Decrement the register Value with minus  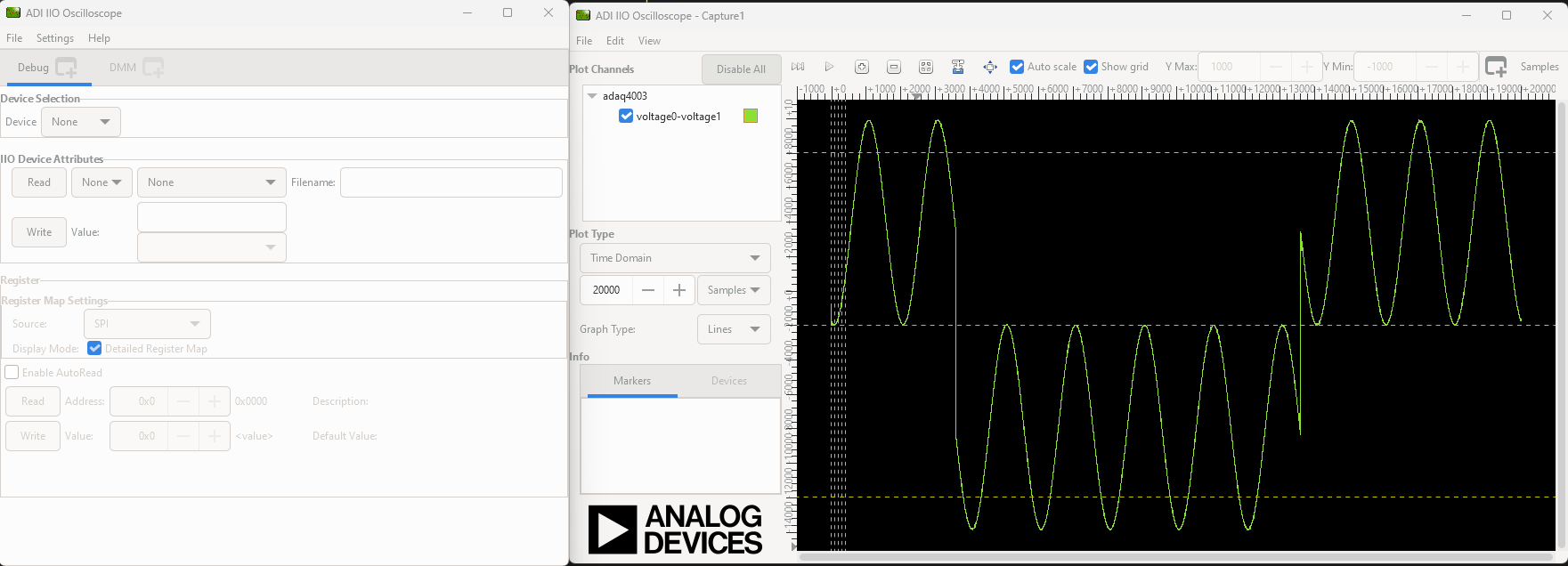pos(183,436)
